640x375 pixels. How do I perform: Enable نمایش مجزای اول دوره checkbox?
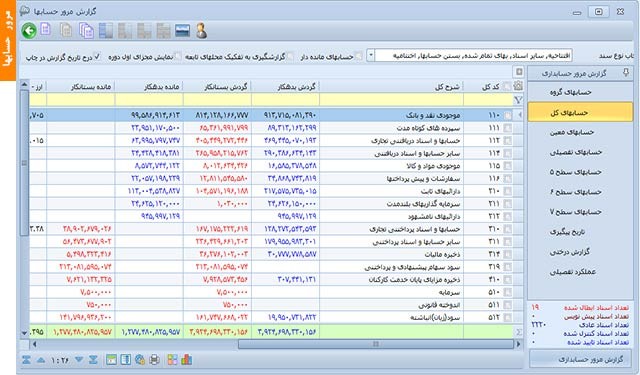click(x=178, y=57)
